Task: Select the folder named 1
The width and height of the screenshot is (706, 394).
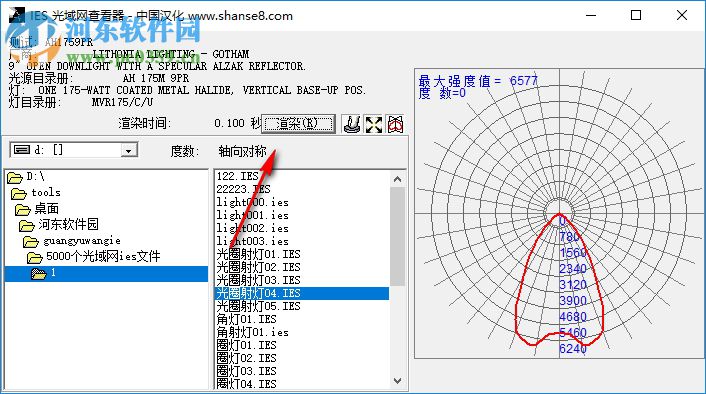Action: pos(106,273)
